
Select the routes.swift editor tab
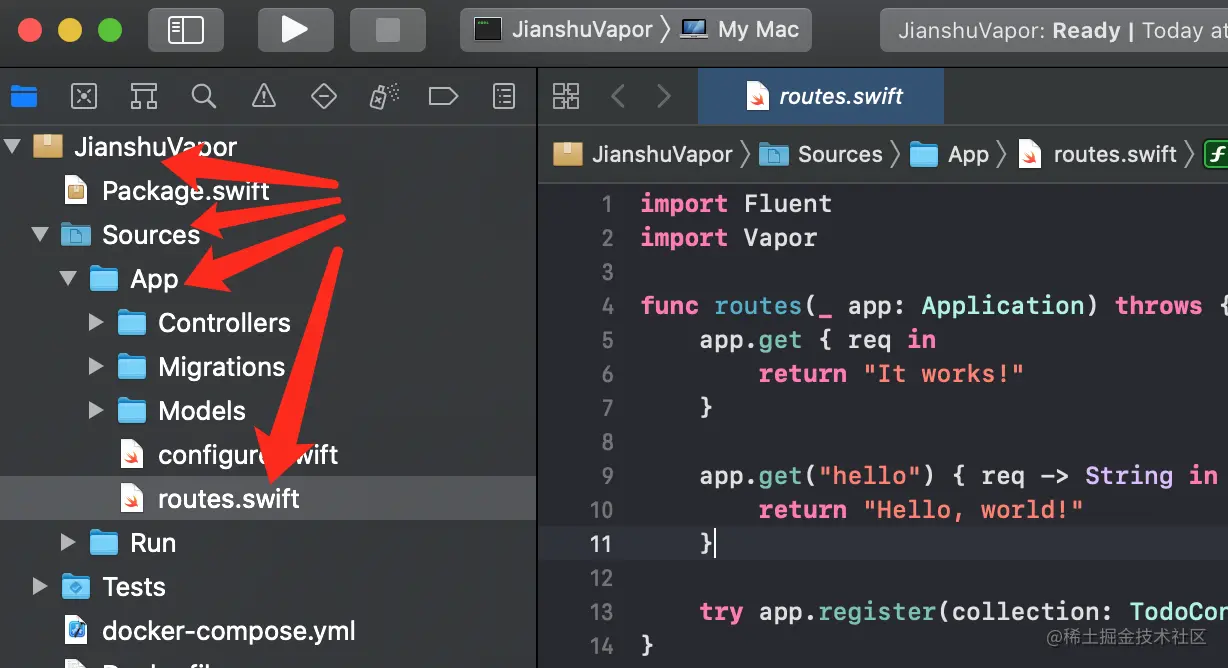(821, 96)
